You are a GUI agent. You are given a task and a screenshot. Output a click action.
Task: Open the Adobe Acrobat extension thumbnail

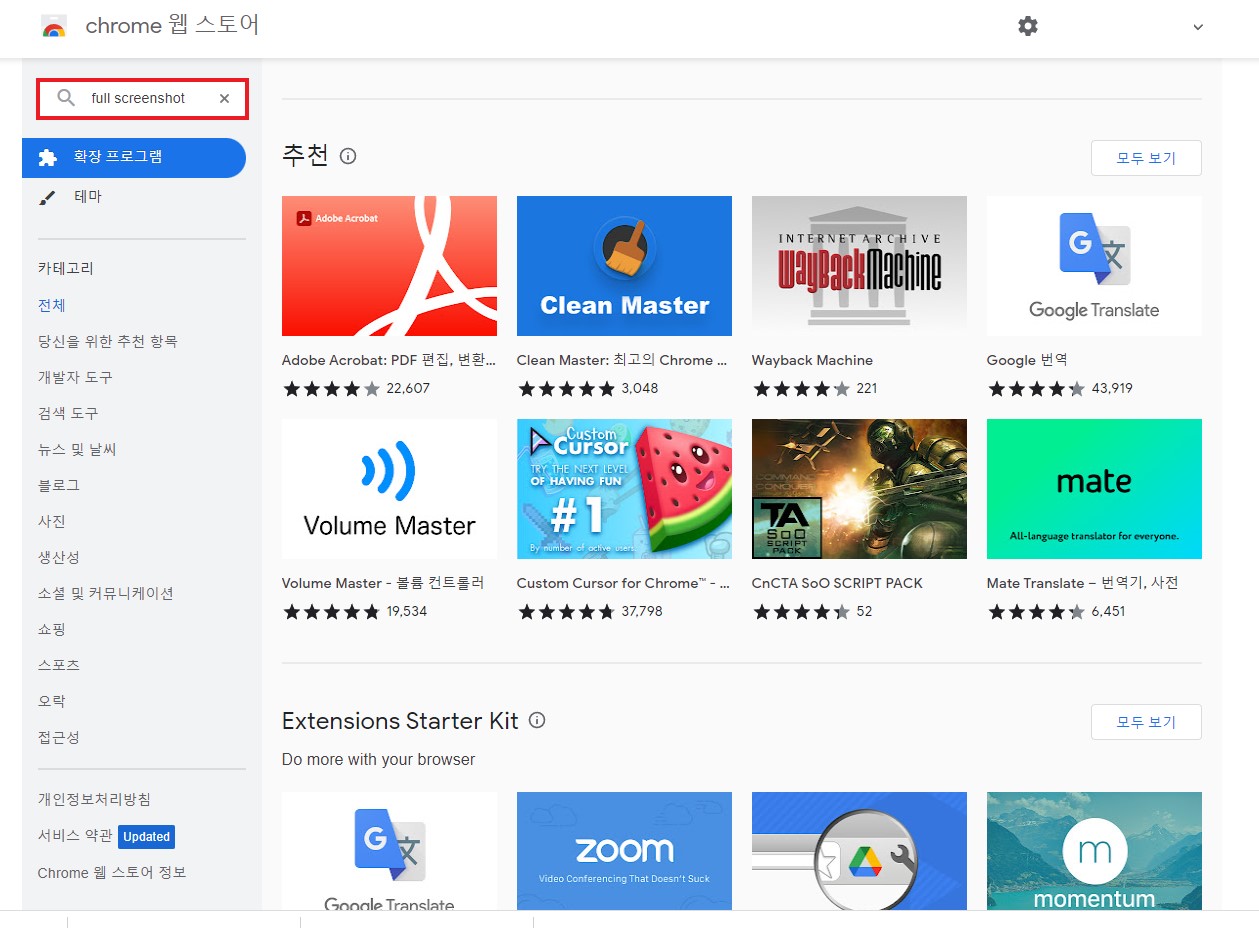389,266
